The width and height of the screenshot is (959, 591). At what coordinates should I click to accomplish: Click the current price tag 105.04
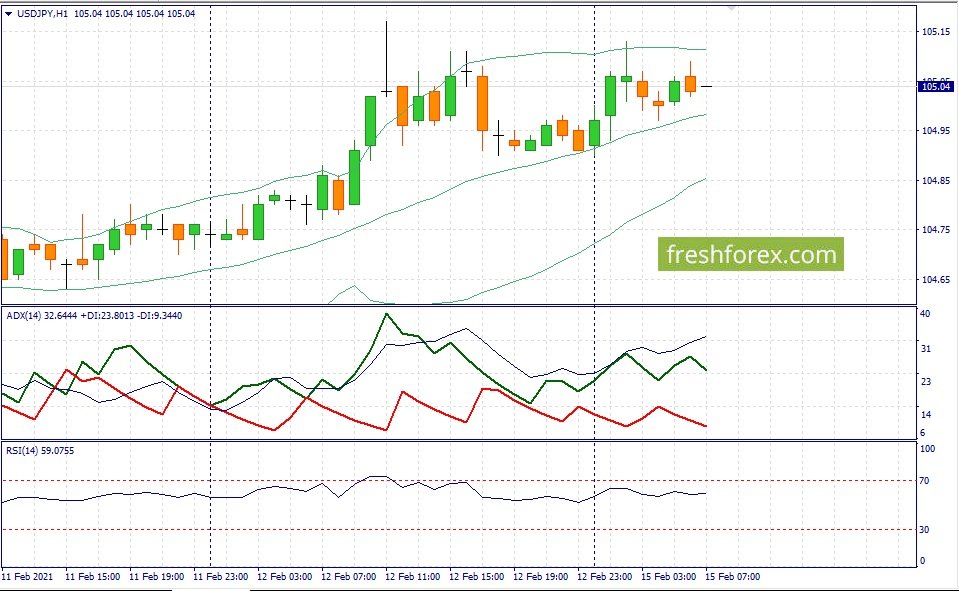[x=936, y=87]
